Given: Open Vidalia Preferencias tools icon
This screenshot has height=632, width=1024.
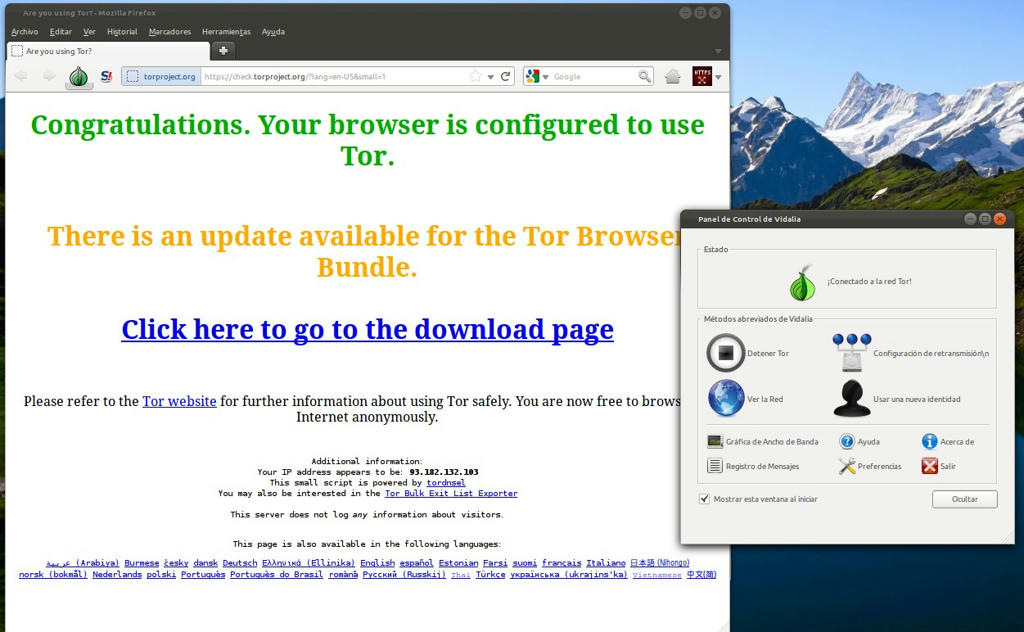Looking at the screenshot, I should (x=847, y=466).
